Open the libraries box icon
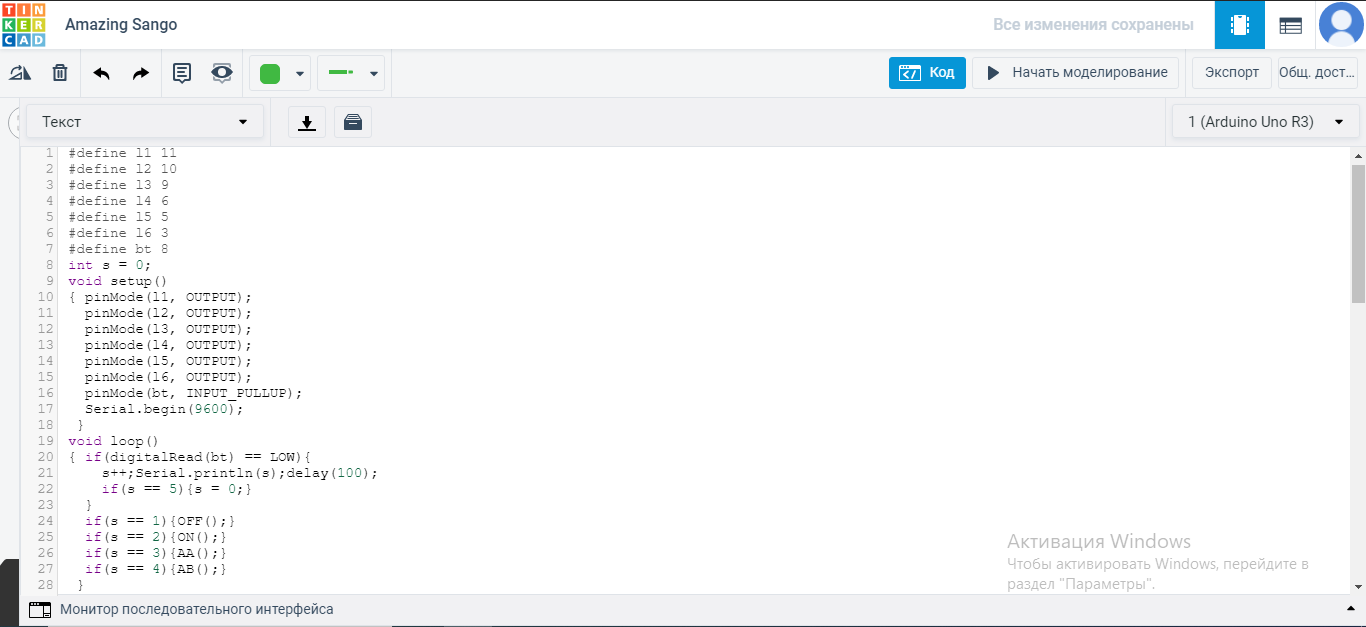Viewport: 1366px width, 627px height. coord(352,122)
